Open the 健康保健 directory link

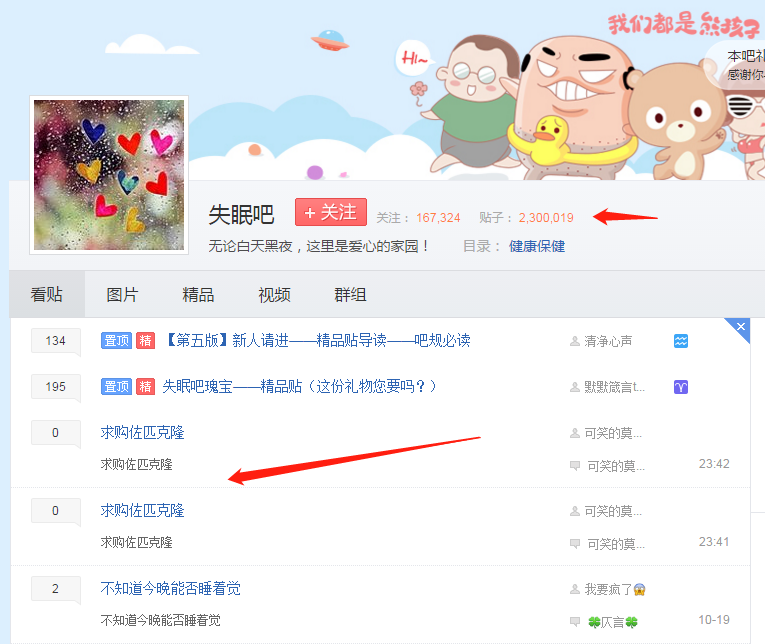pyautogui.click(x=537, y=246)
